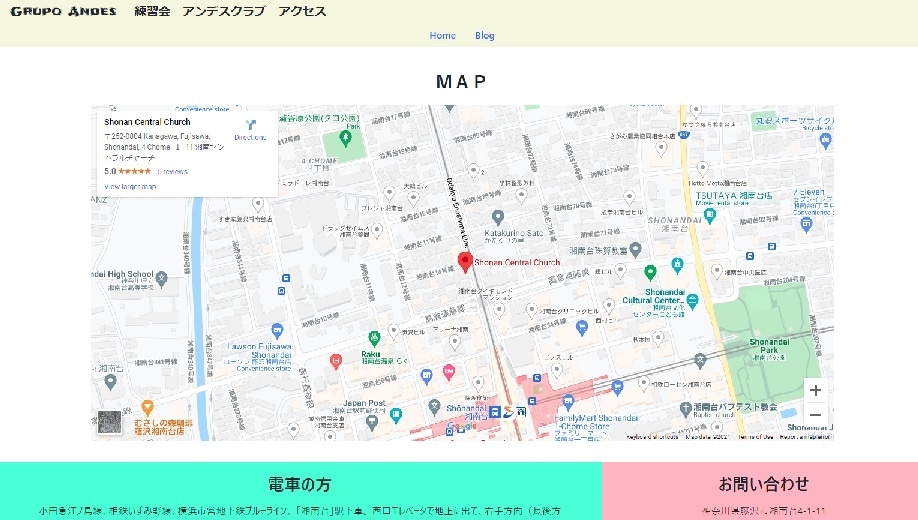Click the 電車の方 heading
This screenshot has height=520, width=918.
click(x=300, y=484)
